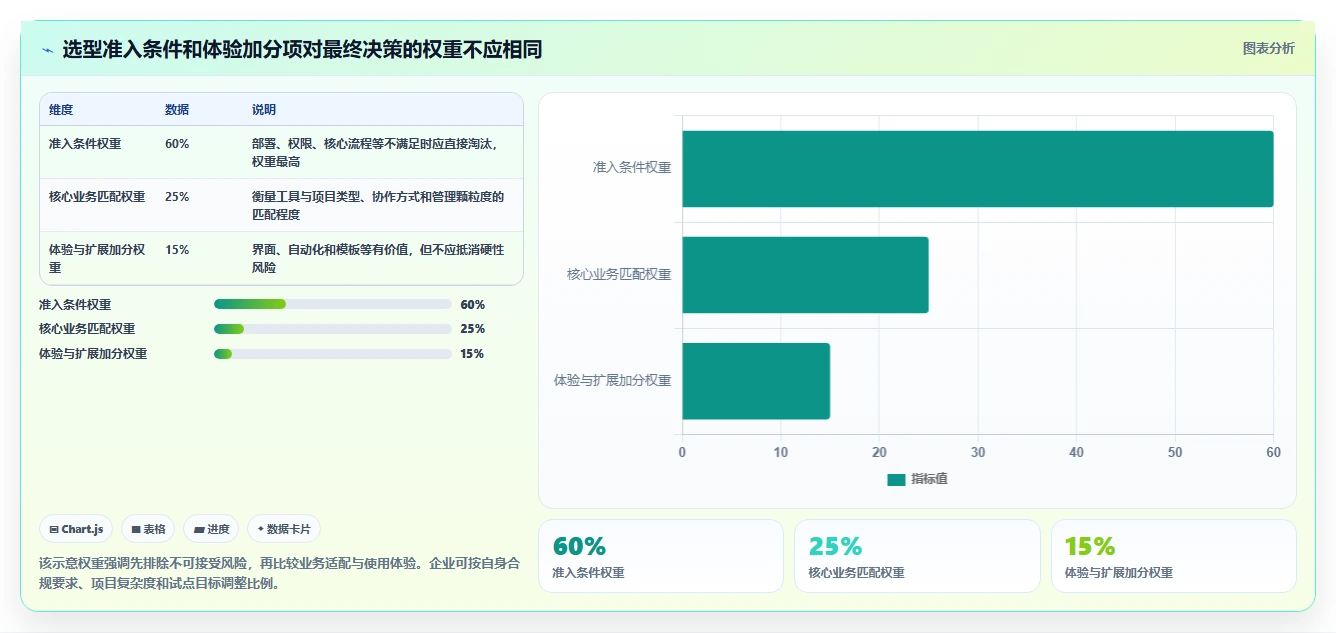
Task: Click the 15% cell in the table
Action: pyautogui.click(x=177, y=250)
